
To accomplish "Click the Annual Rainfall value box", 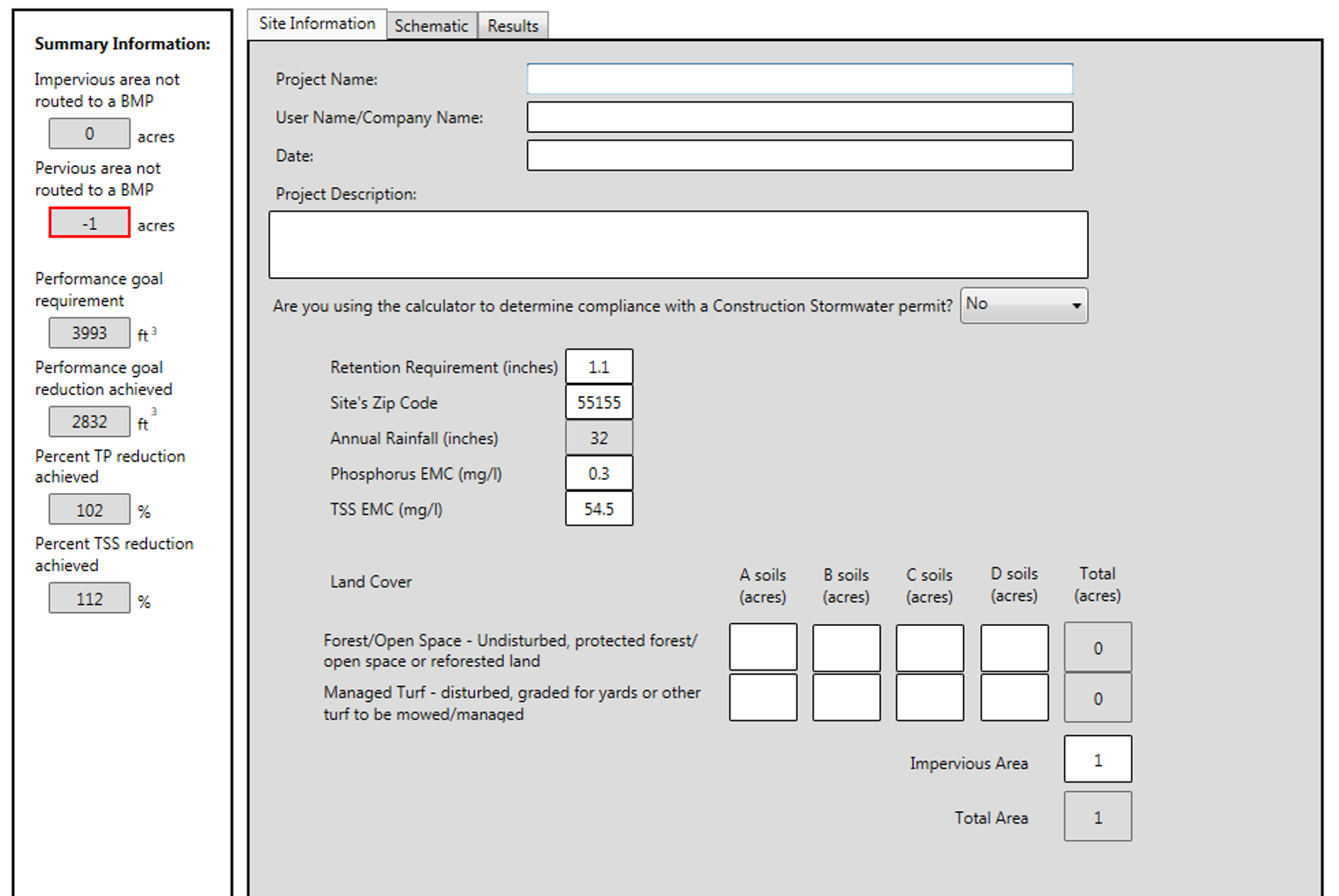I will (x=599, y=438).
